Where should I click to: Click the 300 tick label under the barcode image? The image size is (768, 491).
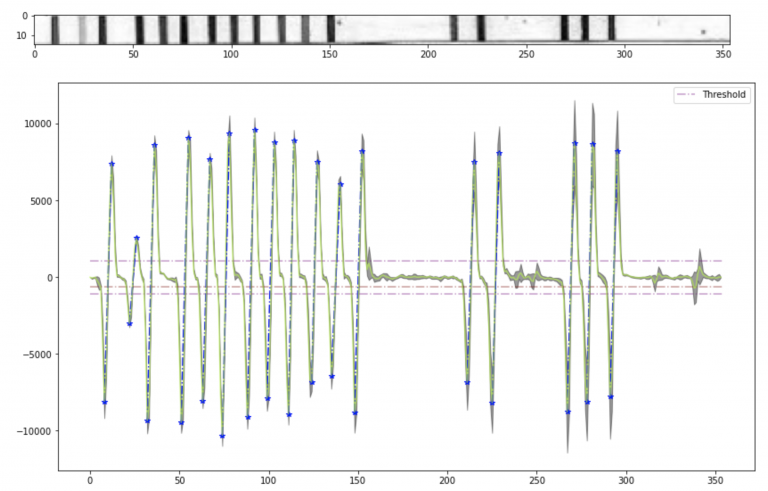tap(624, 54)
